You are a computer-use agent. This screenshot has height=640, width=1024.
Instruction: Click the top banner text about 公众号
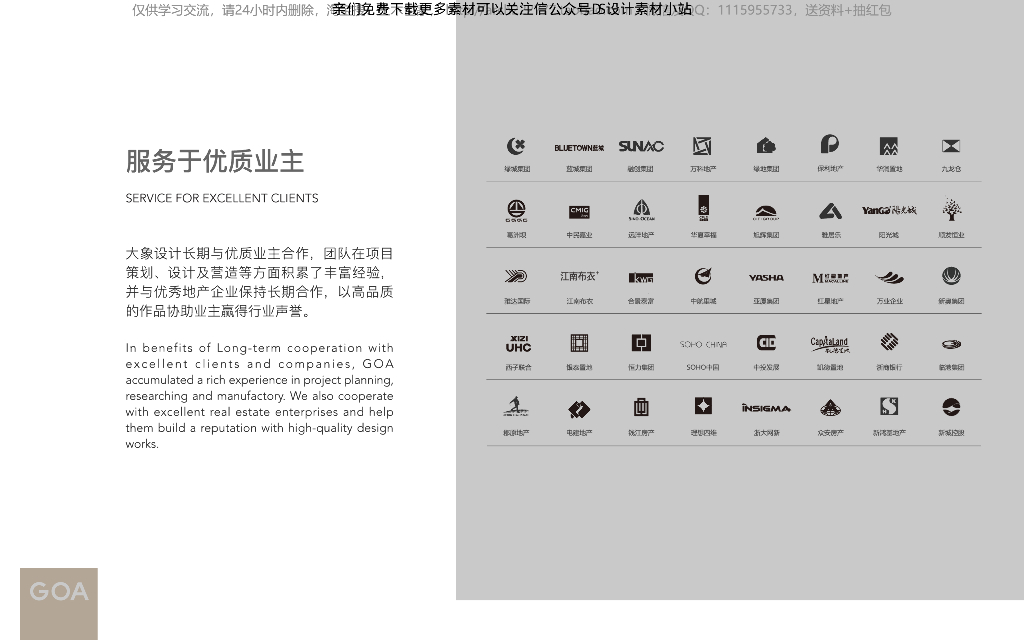[x=512, y=9]
